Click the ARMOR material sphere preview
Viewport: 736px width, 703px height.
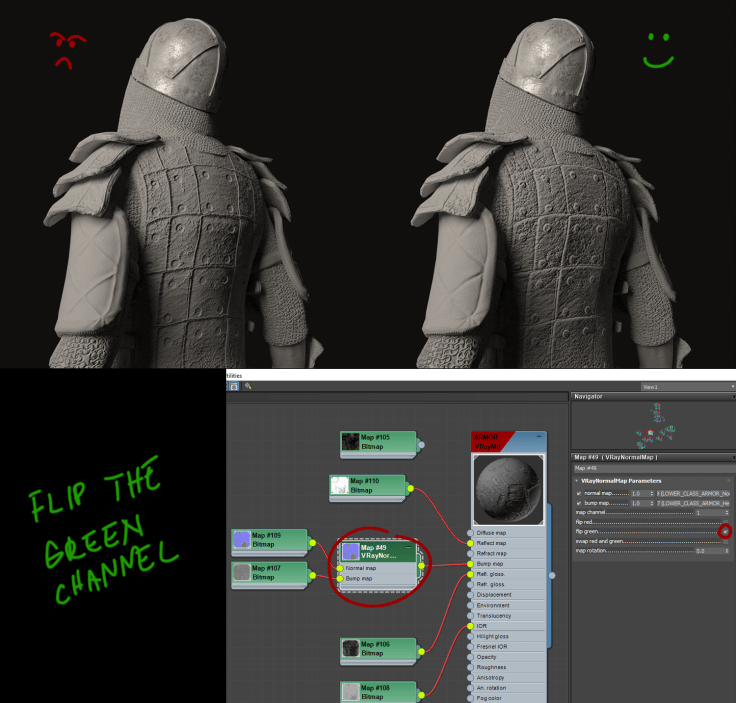pyautogui.click(x=508, y=490)
